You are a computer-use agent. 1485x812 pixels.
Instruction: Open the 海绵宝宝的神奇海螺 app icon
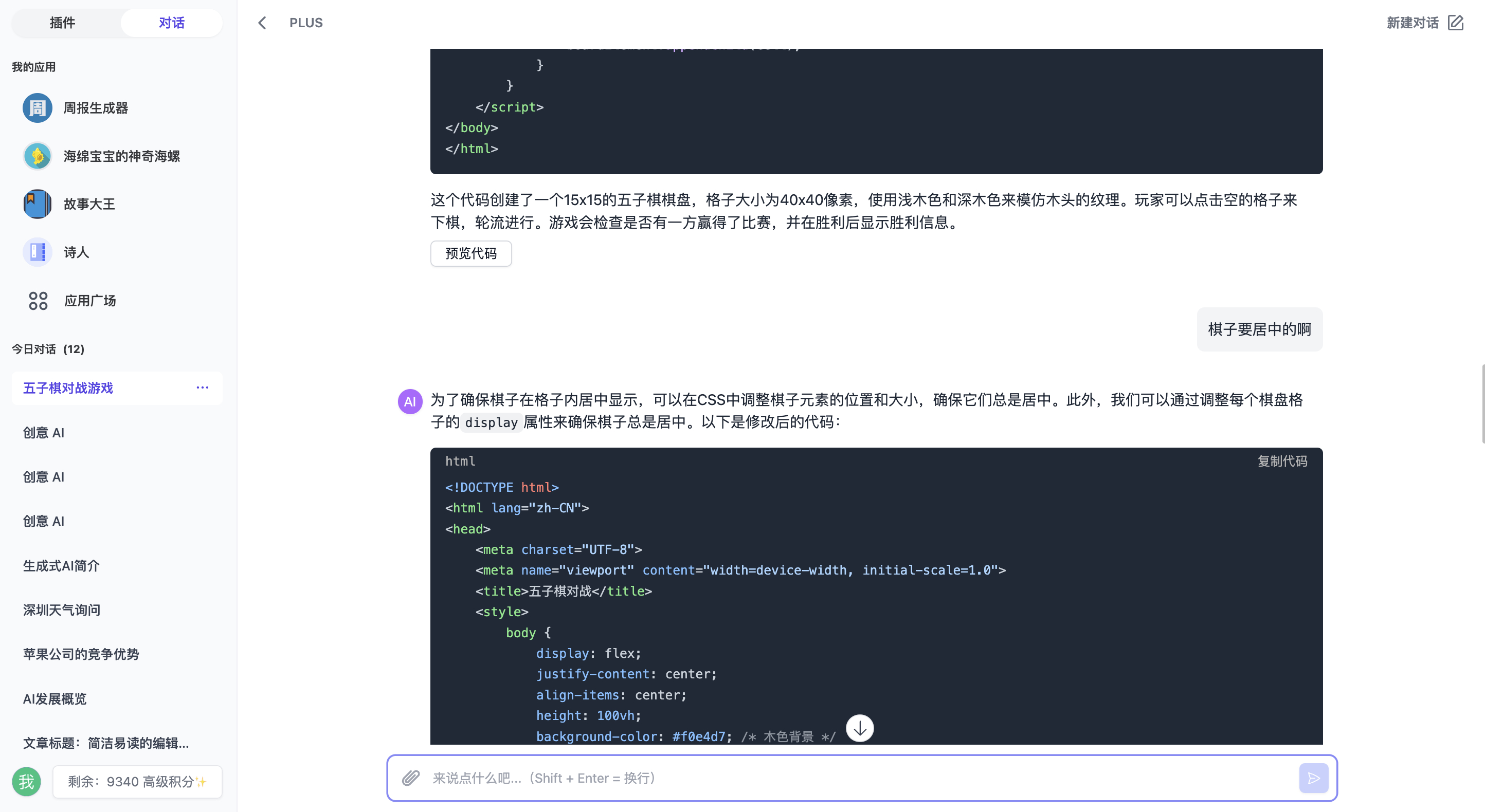(38, 156)
